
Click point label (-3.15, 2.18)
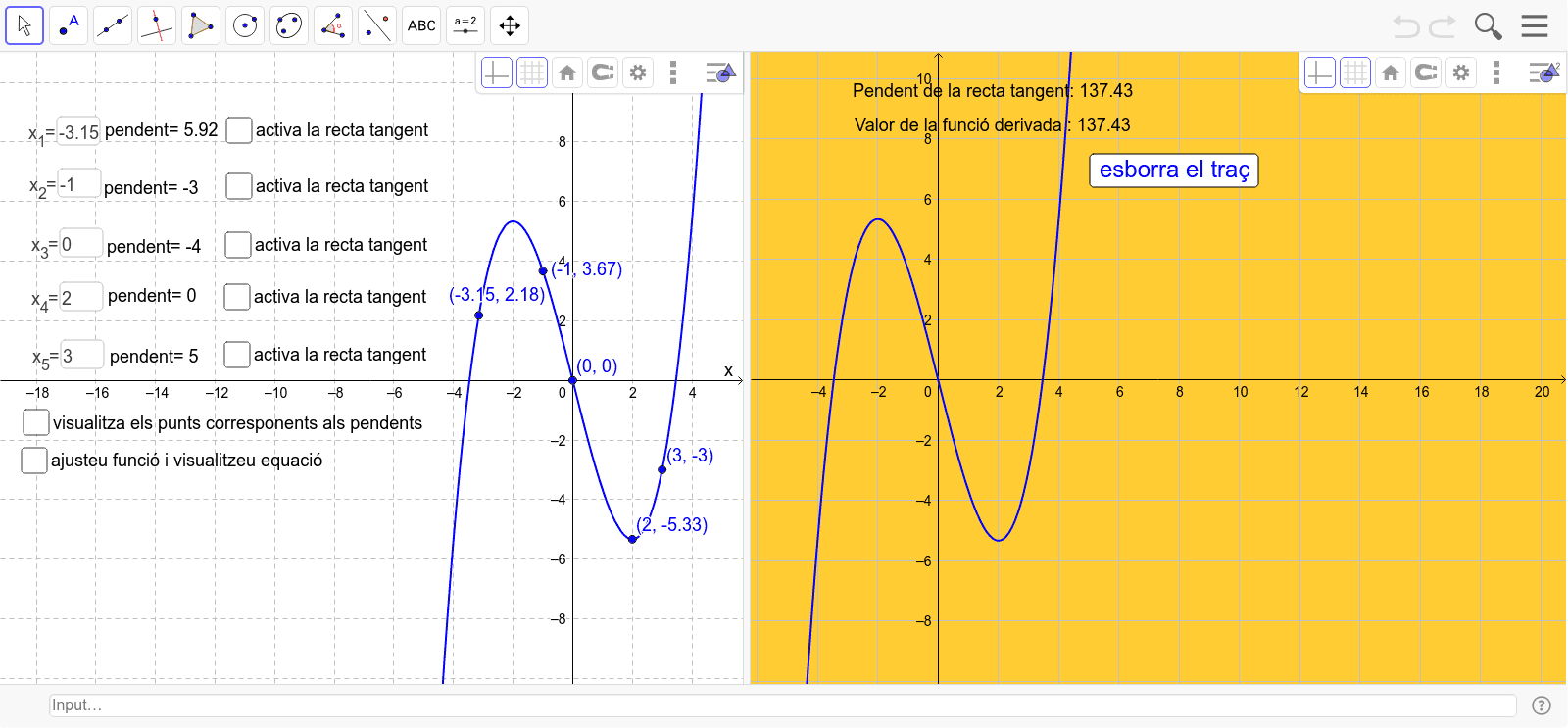coord(497,294)
